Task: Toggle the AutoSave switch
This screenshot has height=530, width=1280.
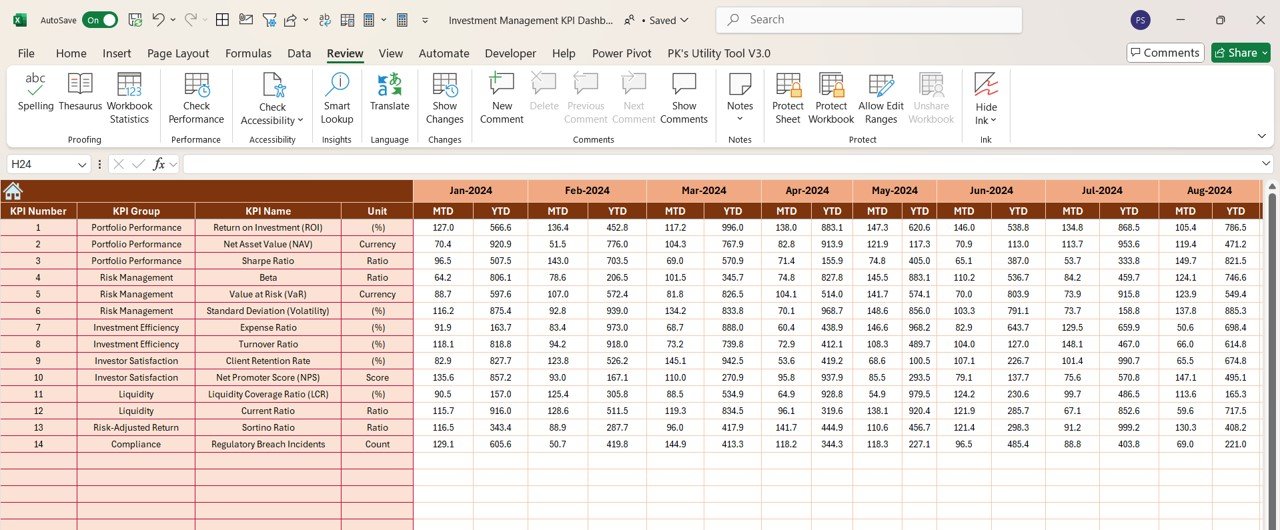Action: [99, 20]
